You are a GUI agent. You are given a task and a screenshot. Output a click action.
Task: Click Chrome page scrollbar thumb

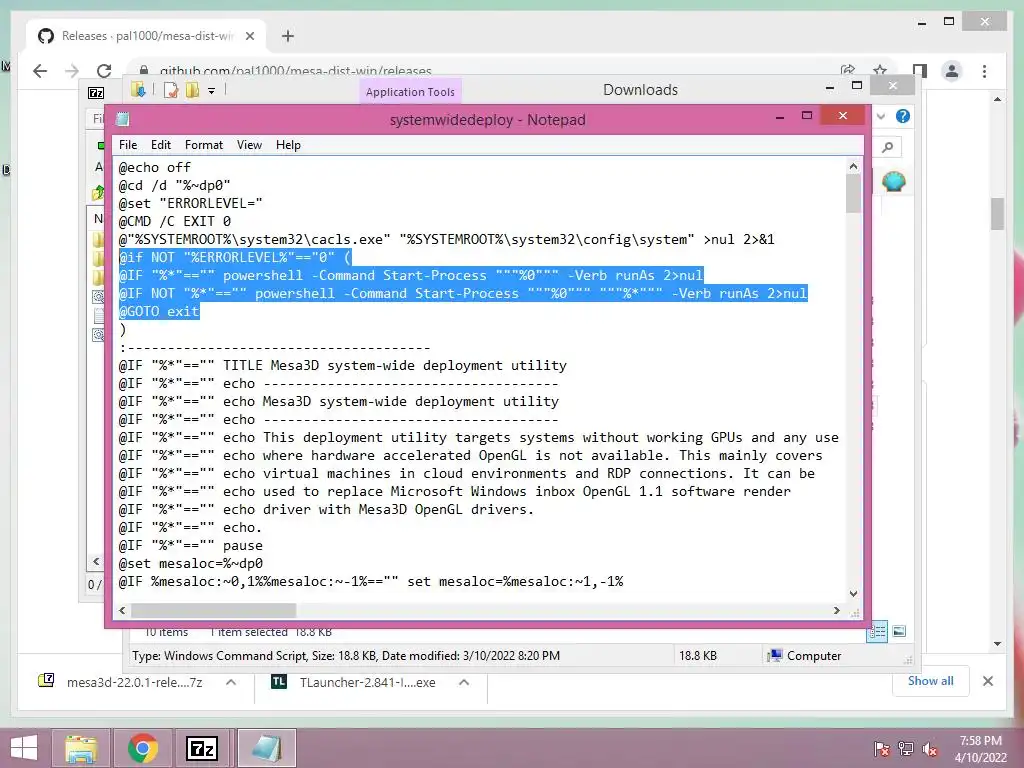997,214
